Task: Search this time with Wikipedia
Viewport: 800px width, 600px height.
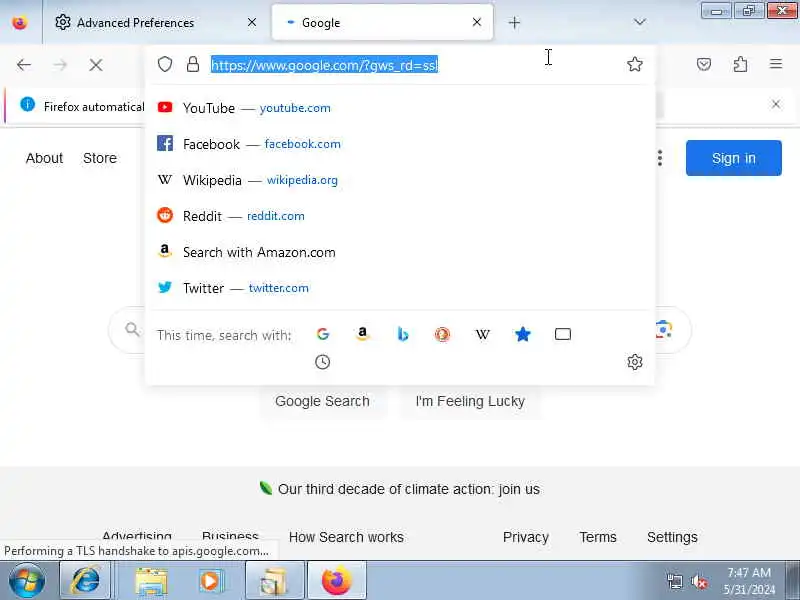Action: pyautogui.click(x=483, y=334)
